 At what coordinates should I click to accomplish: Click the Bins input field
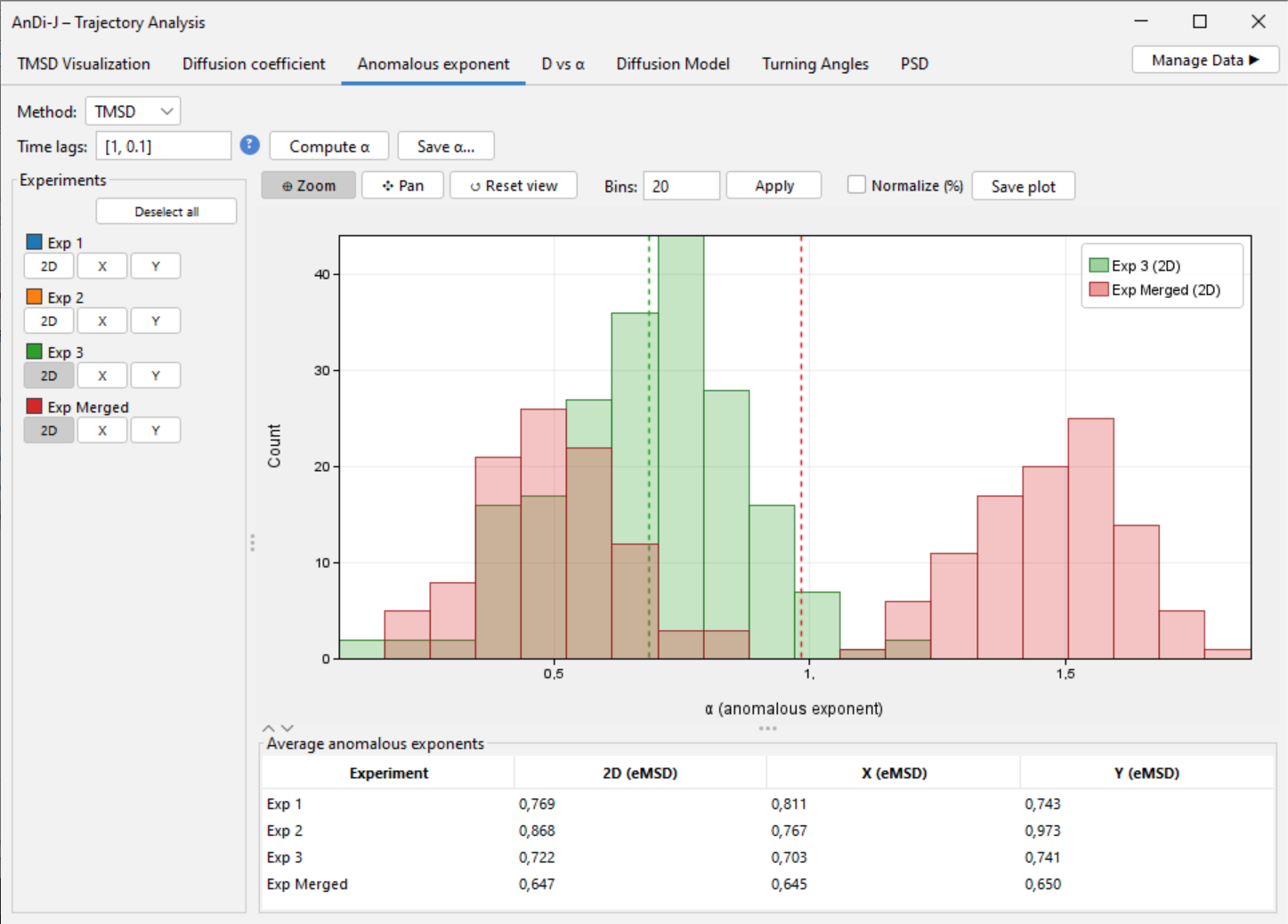click(681, 186)
